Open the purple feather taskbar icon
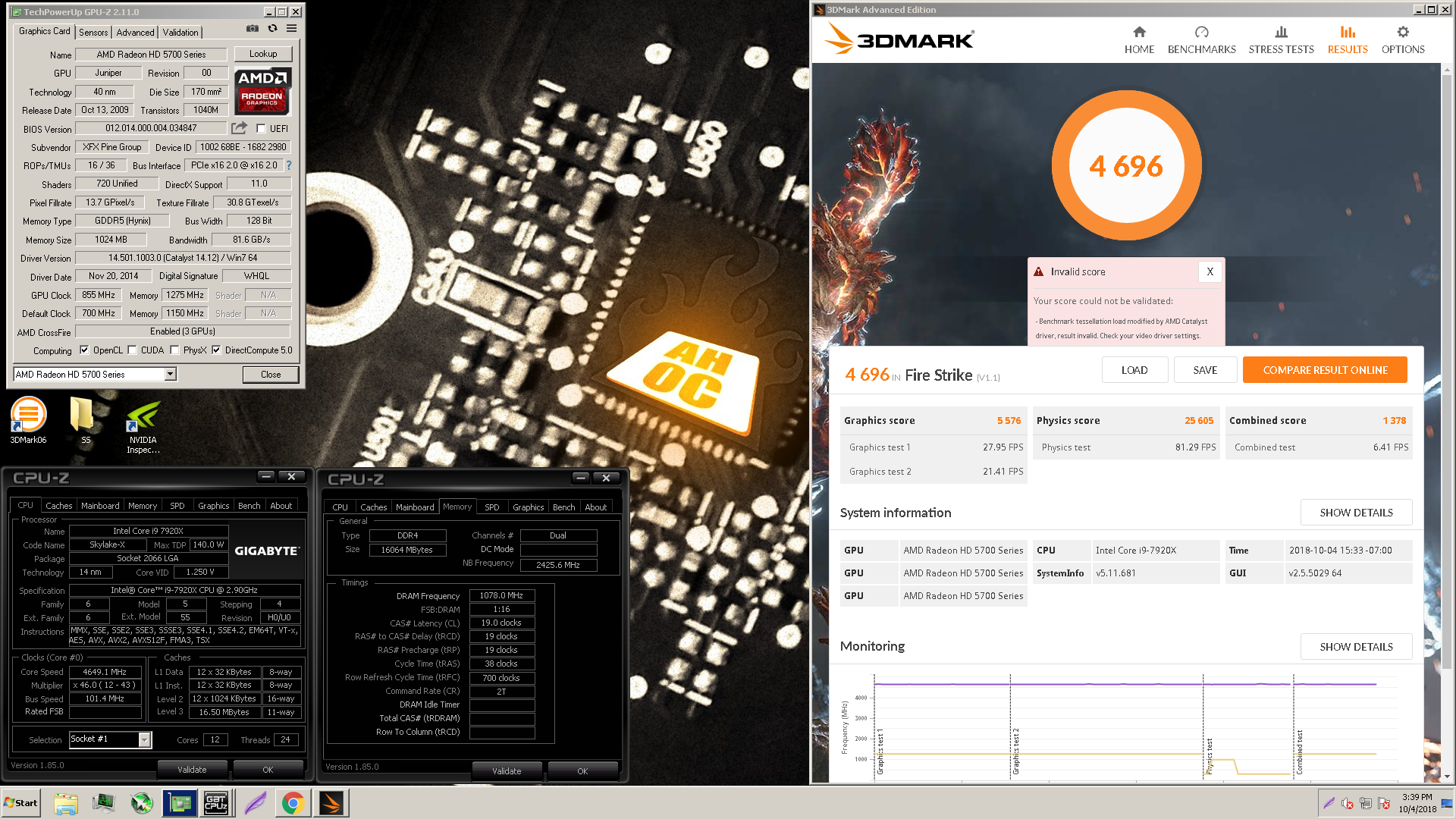The height and width of the screenshot is (819, 1456). 256,803
